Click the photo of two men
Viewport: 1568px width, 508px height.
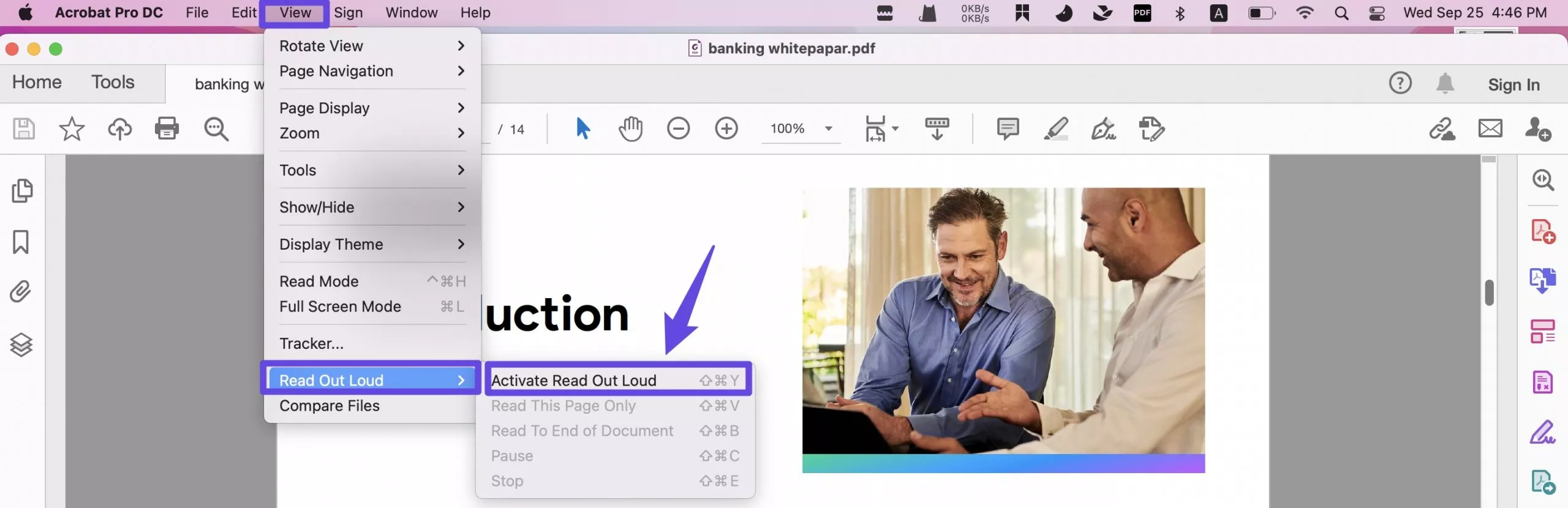(x=1003, y=330)
